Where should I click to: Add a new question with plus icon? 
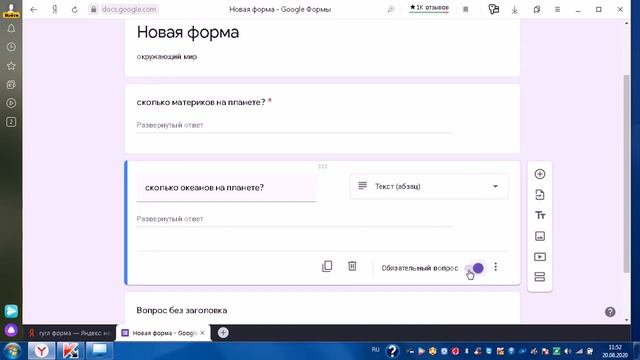540,174
